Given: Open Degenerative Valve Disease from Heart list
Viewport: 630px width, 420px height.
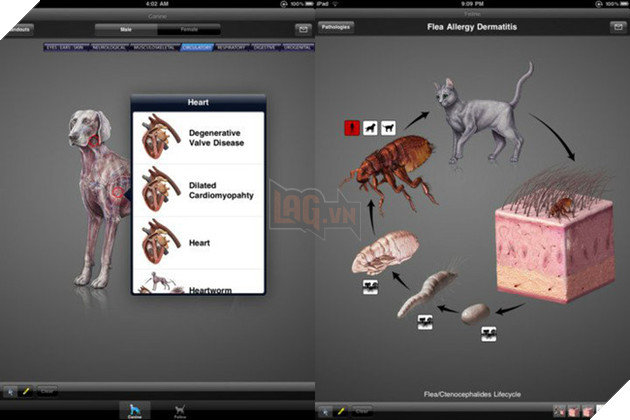Looking at the screenshot, I should pos(200,138).
